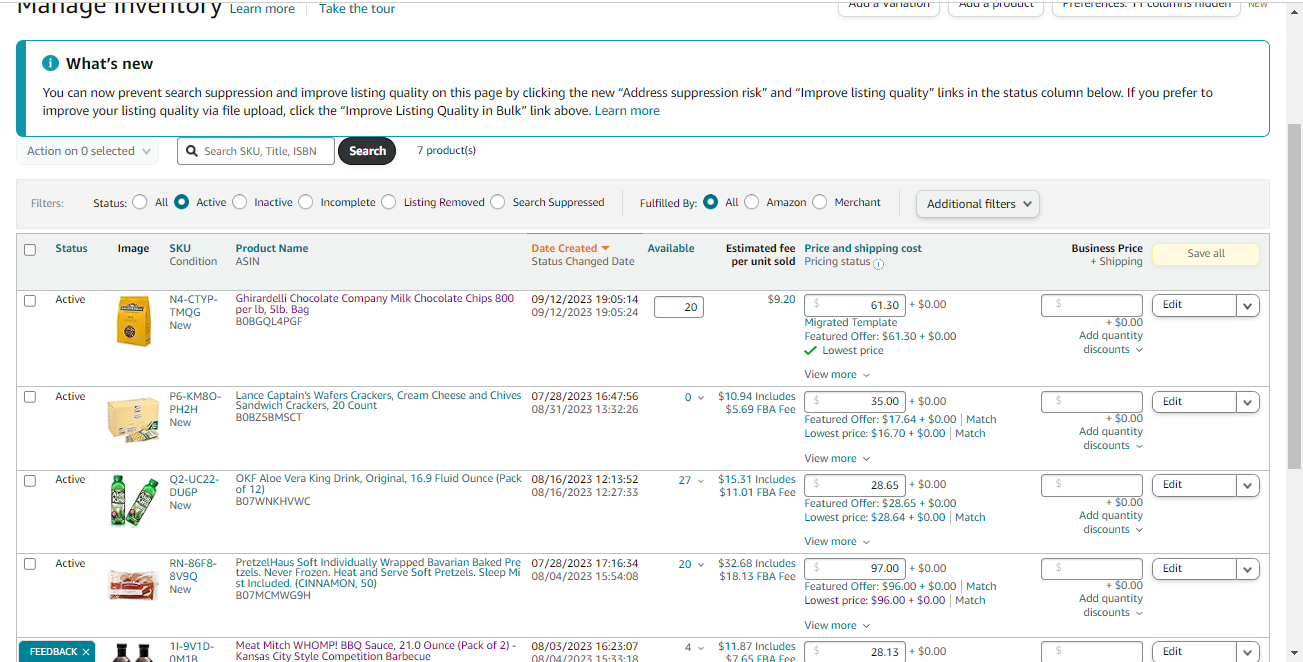
Task: Open the Action on 0 selected dropdown
Action: [88, 151]
